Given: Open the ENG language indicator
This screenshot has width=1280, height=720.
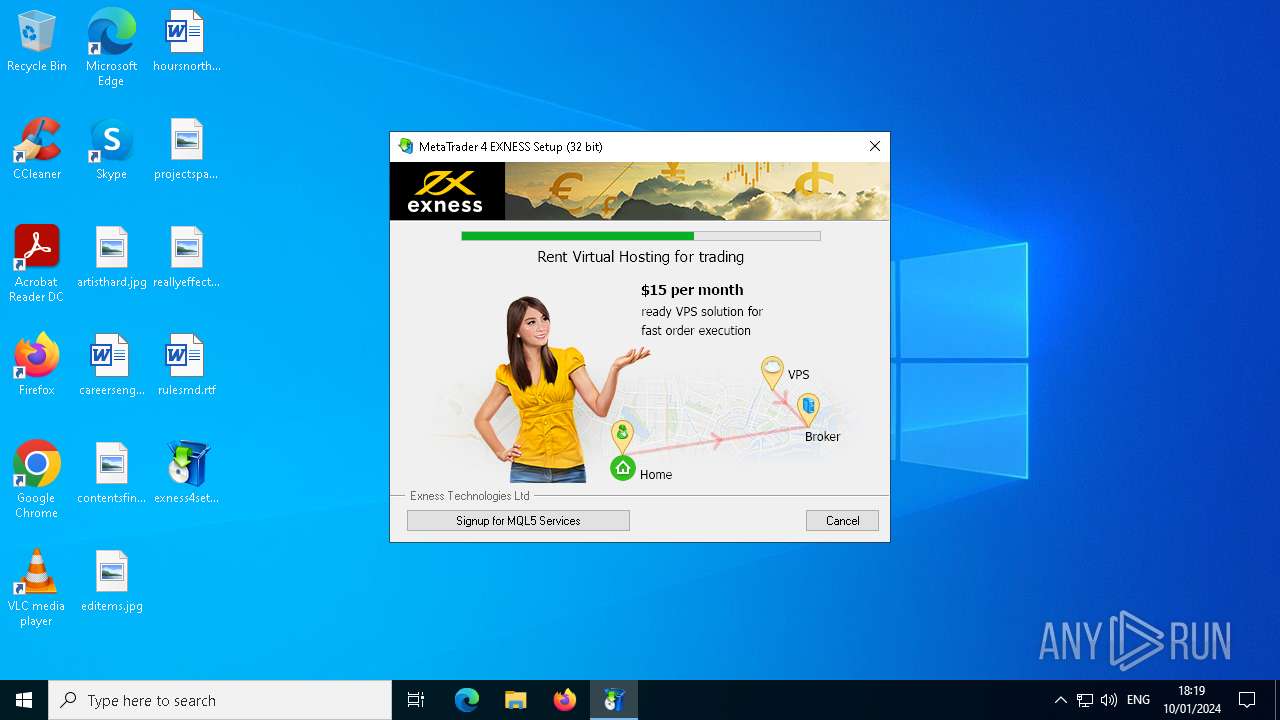Looking at the screenshot, I should point(1138,700).
